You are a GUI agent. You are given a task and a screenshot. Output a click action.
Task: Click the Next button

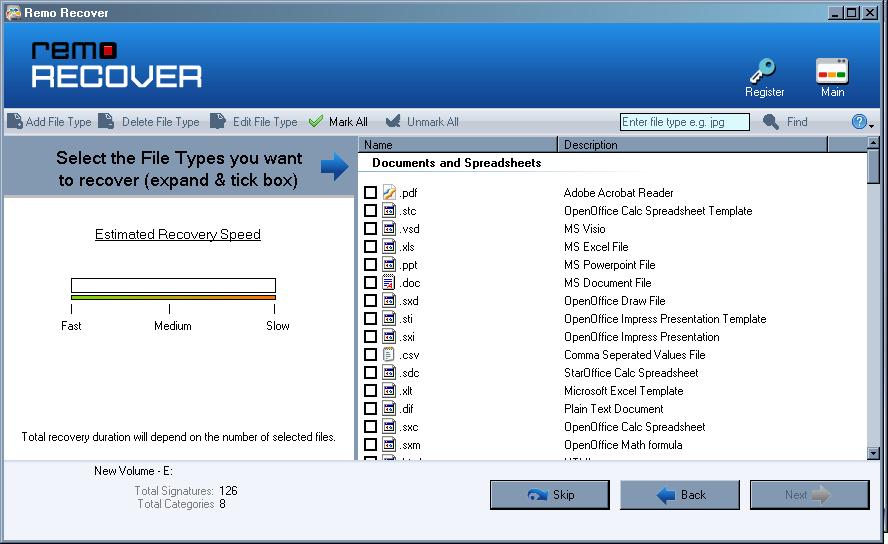point(809,495)
